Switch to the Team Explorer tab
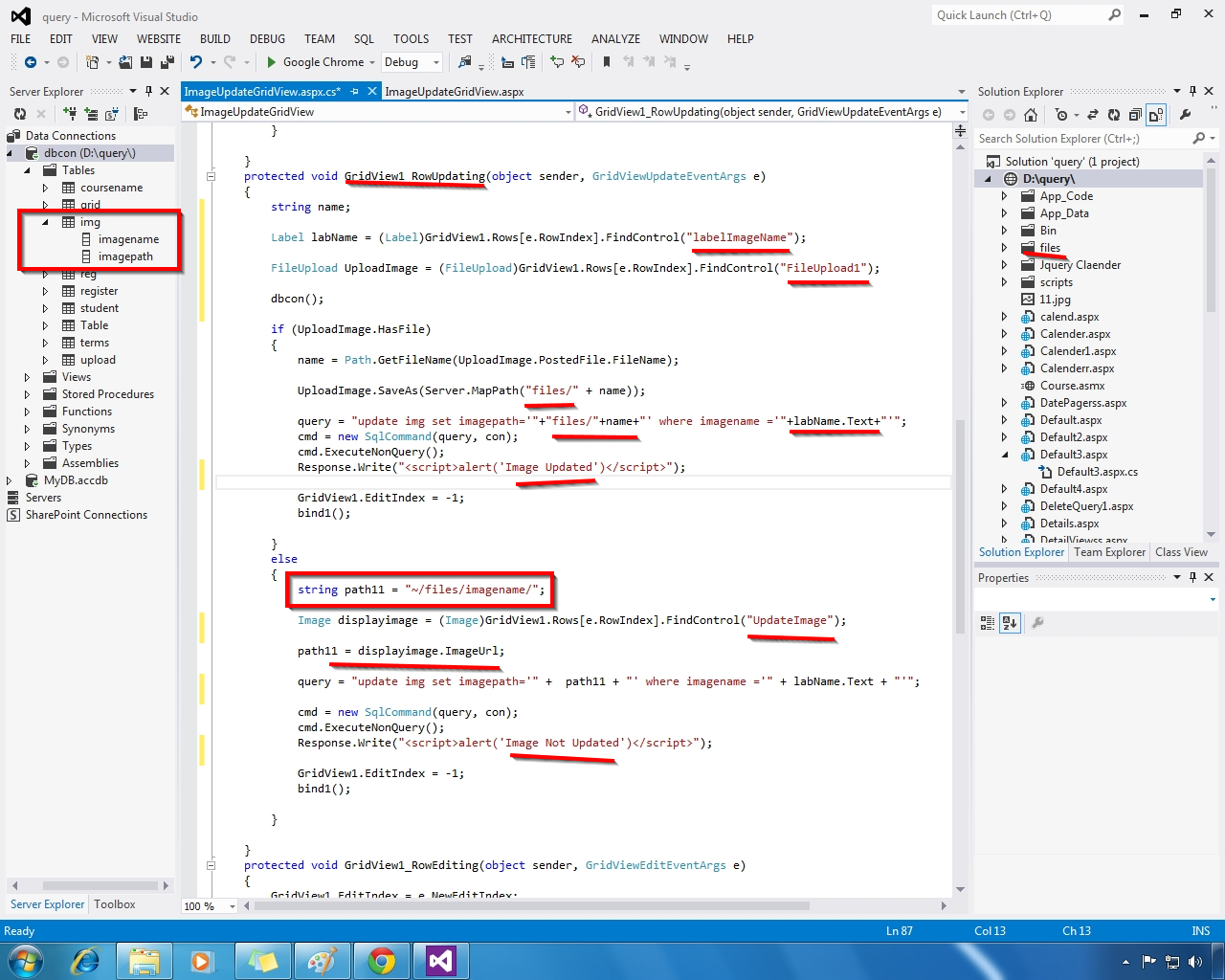Screen dimensions: 1225x980 tap(1108, 552)
